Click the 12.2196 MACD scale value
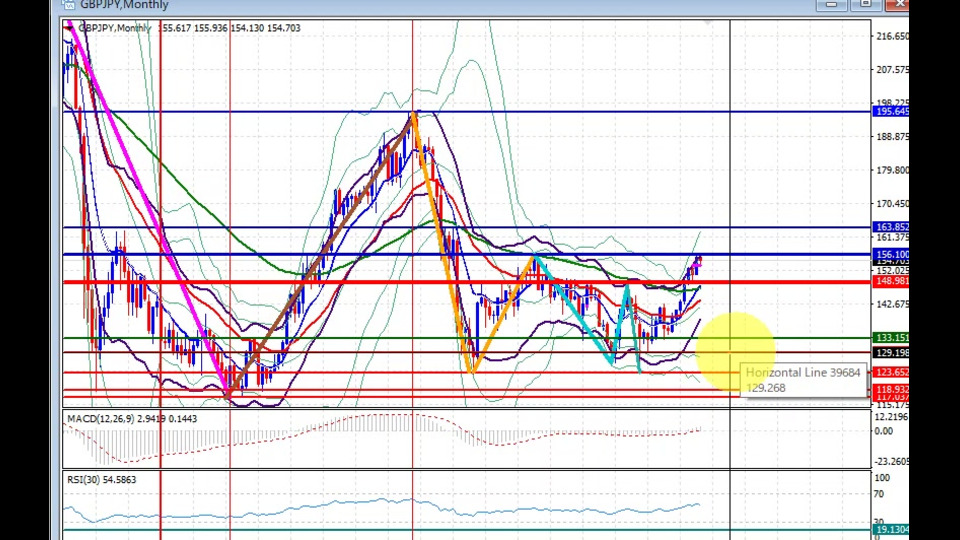This screenshot has height=540, width=960. click(891, 417)
